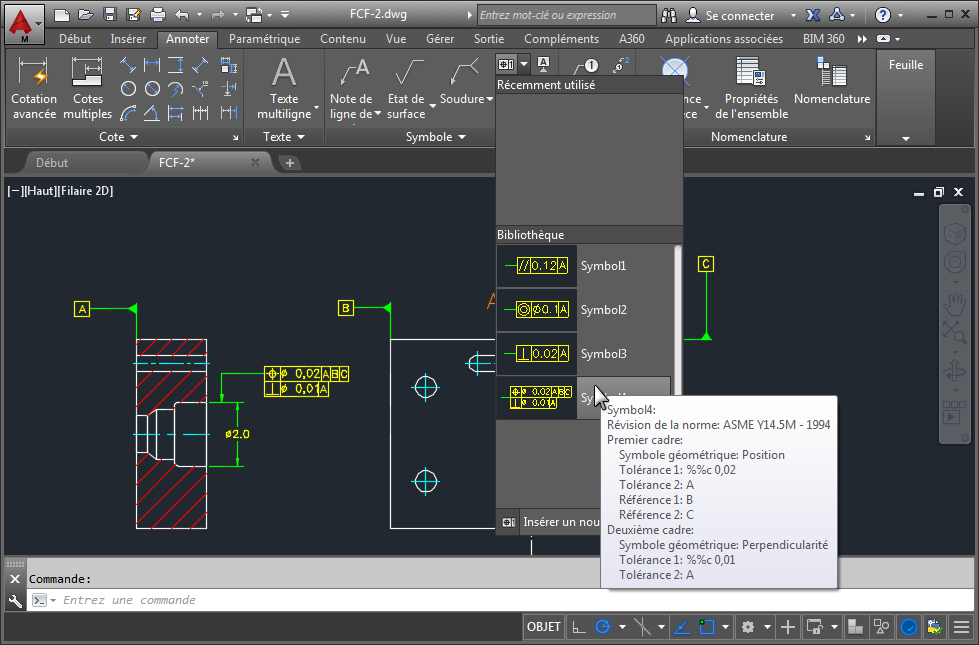Viewport: 979px width, 645px height.
Task: Click the [Haut] view control label
Action: pyautogui.click(x=41, y=191)
